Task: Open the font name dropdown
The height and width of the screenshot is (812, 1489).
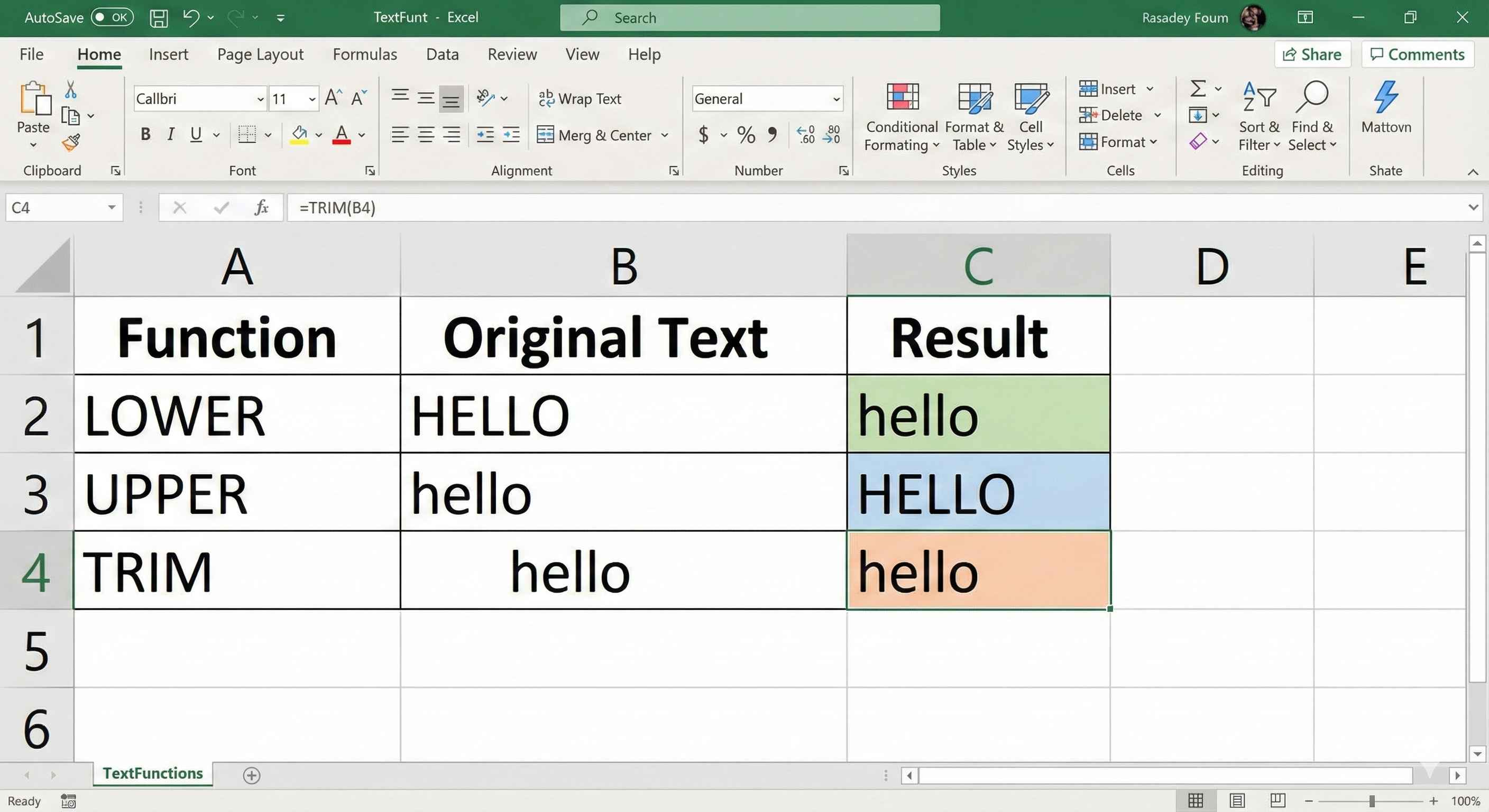Action: pos(260,99)
